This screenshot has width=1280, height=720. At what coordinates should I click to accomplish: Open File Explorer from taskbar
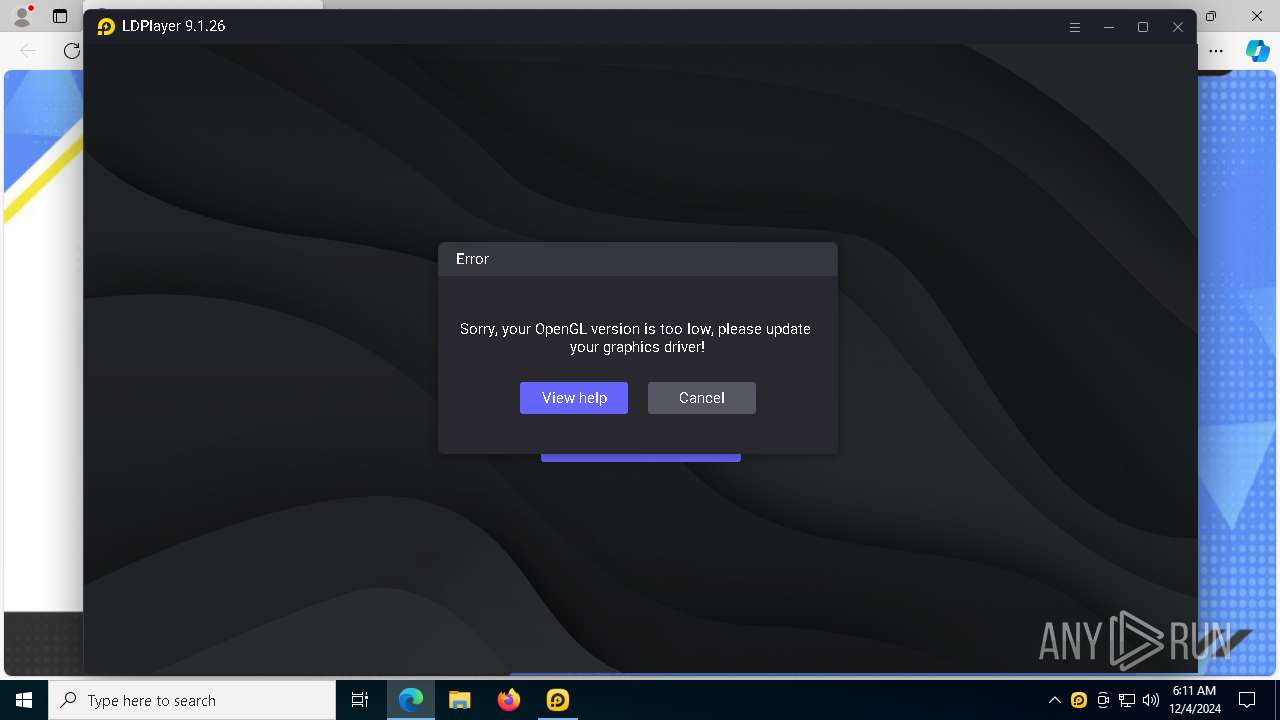click(x=460, y=700)
